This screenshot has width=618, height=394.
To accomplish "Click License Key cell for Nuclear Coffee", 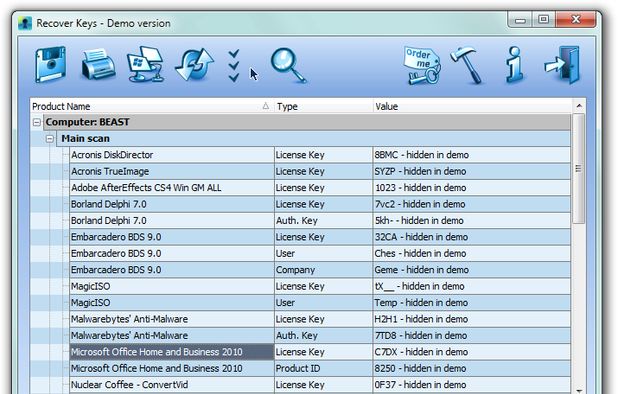I will pyautogui.click(x=323, y=385).
